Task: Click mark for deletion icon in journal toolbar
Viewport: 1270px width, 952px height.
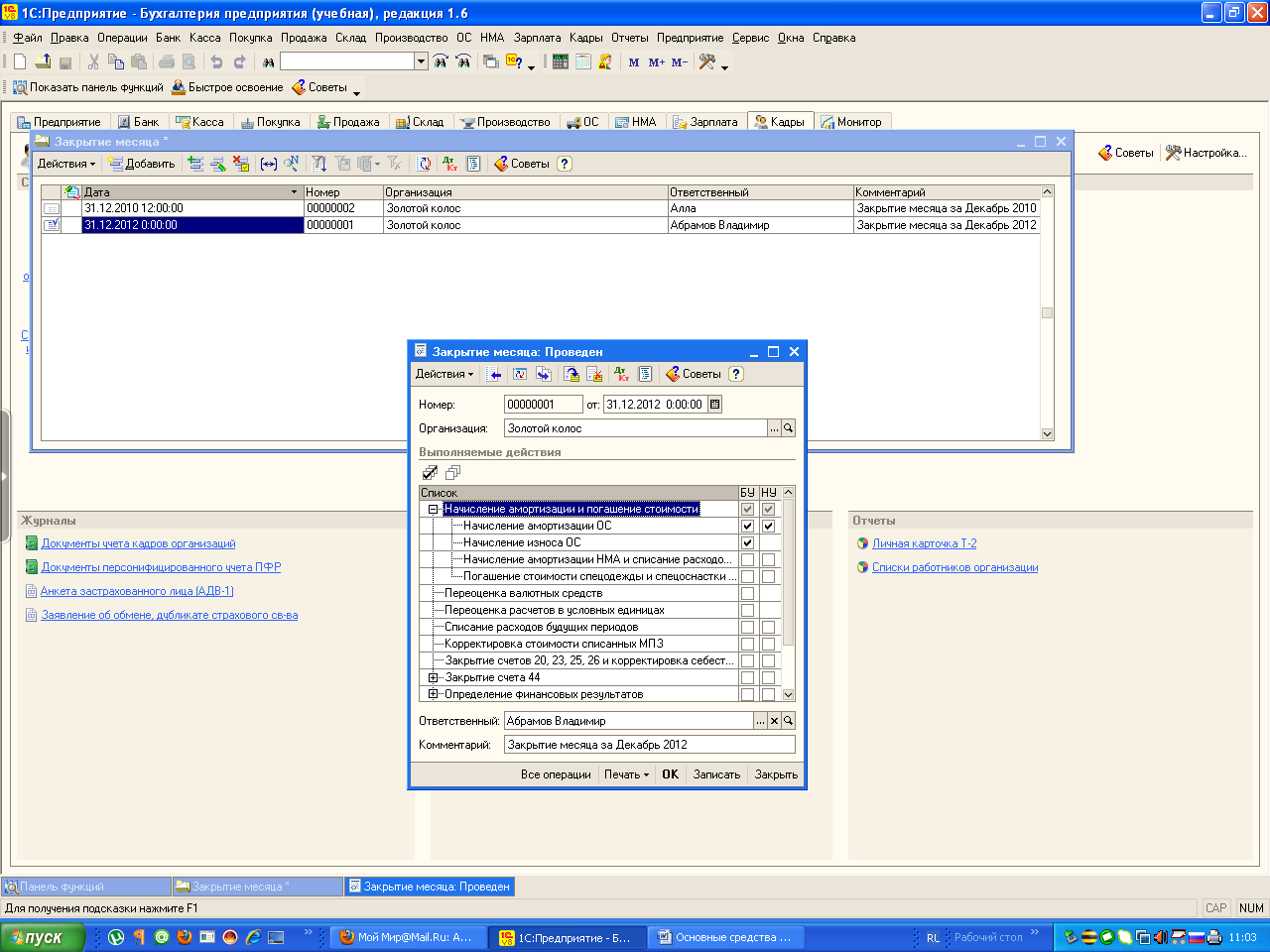Action: [241, 164]
